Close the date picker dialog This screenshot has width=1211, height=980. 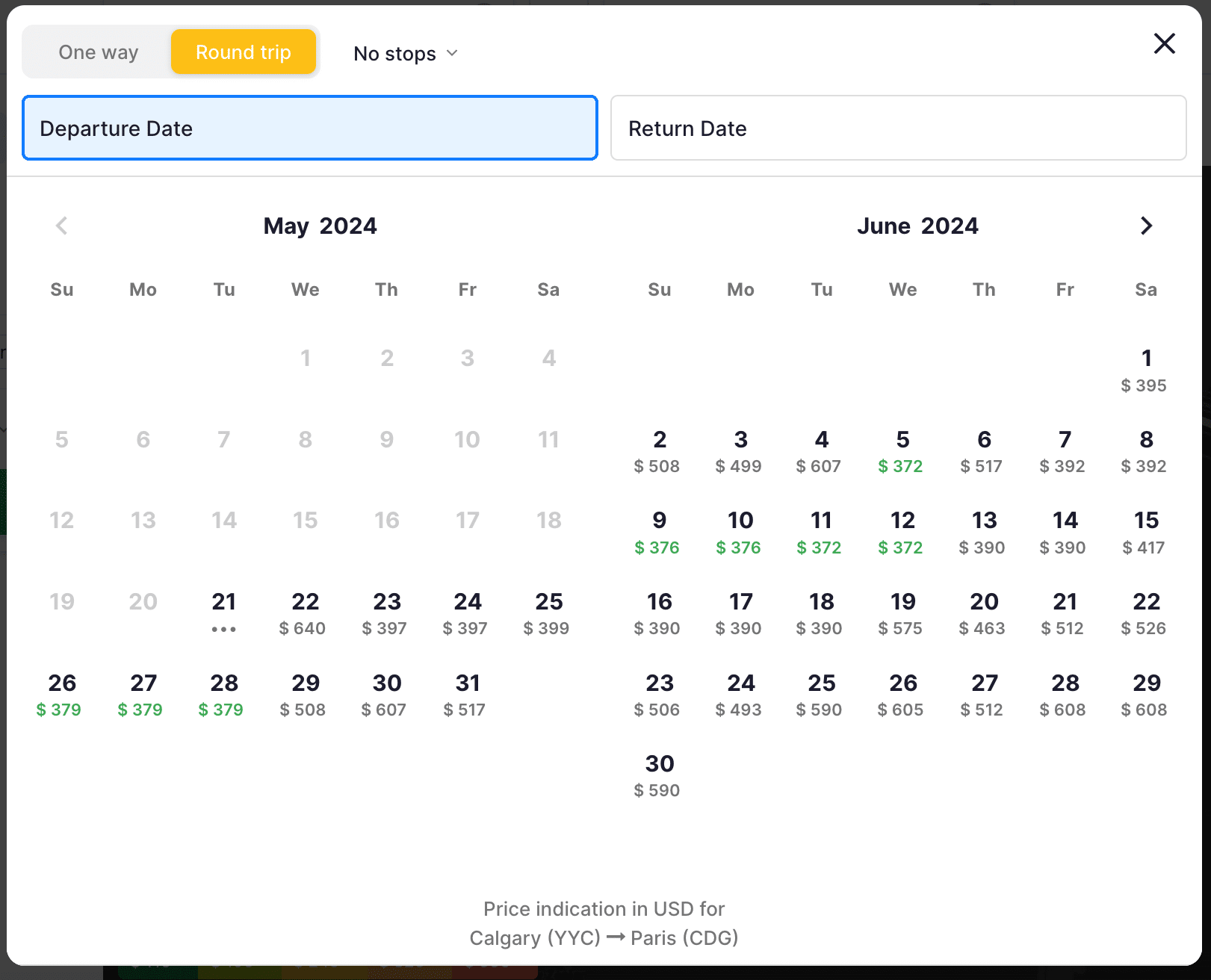point(1164,43)
